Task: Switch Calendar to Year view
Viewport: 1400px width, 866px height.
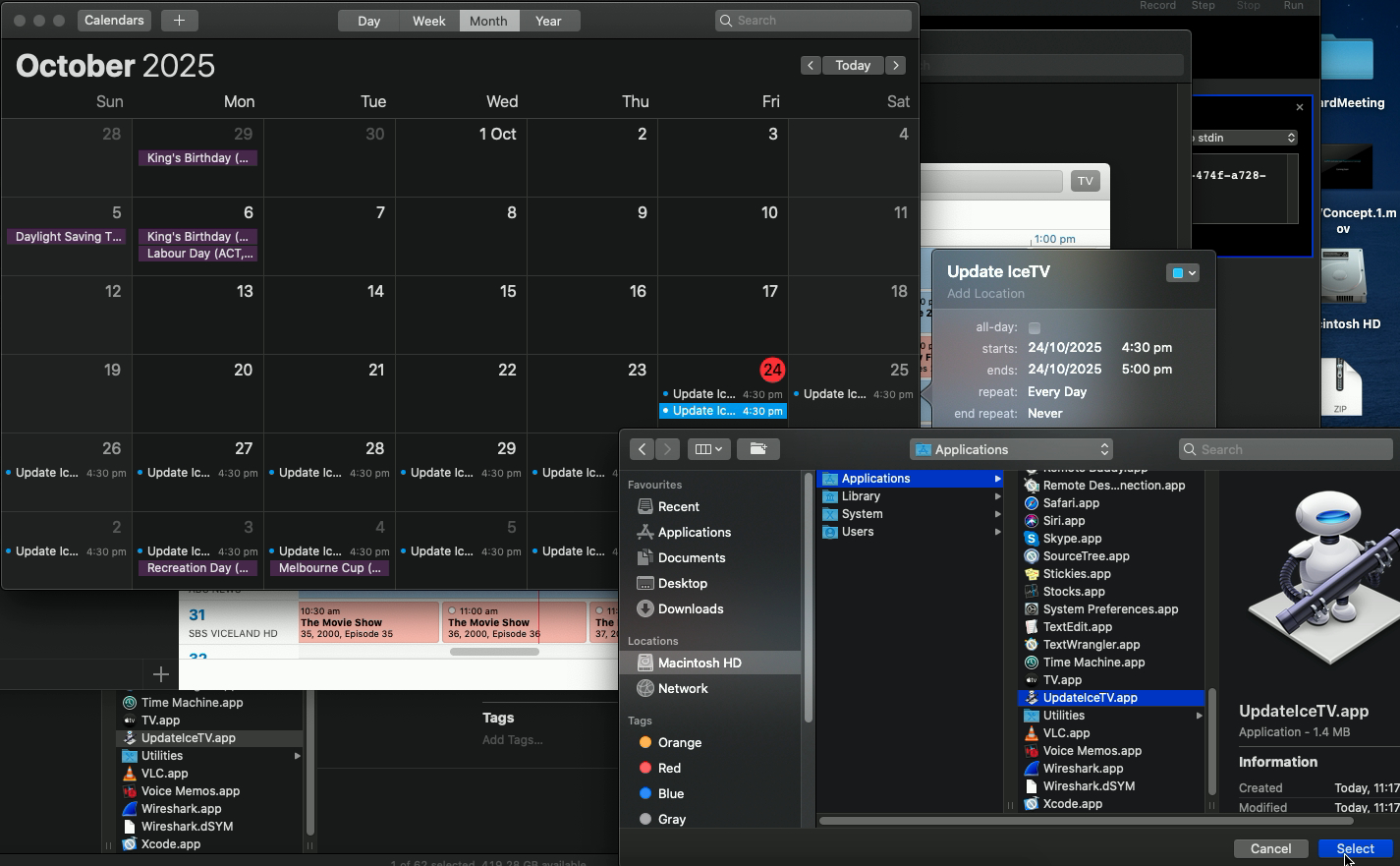Action: click(x=548, y=21)
